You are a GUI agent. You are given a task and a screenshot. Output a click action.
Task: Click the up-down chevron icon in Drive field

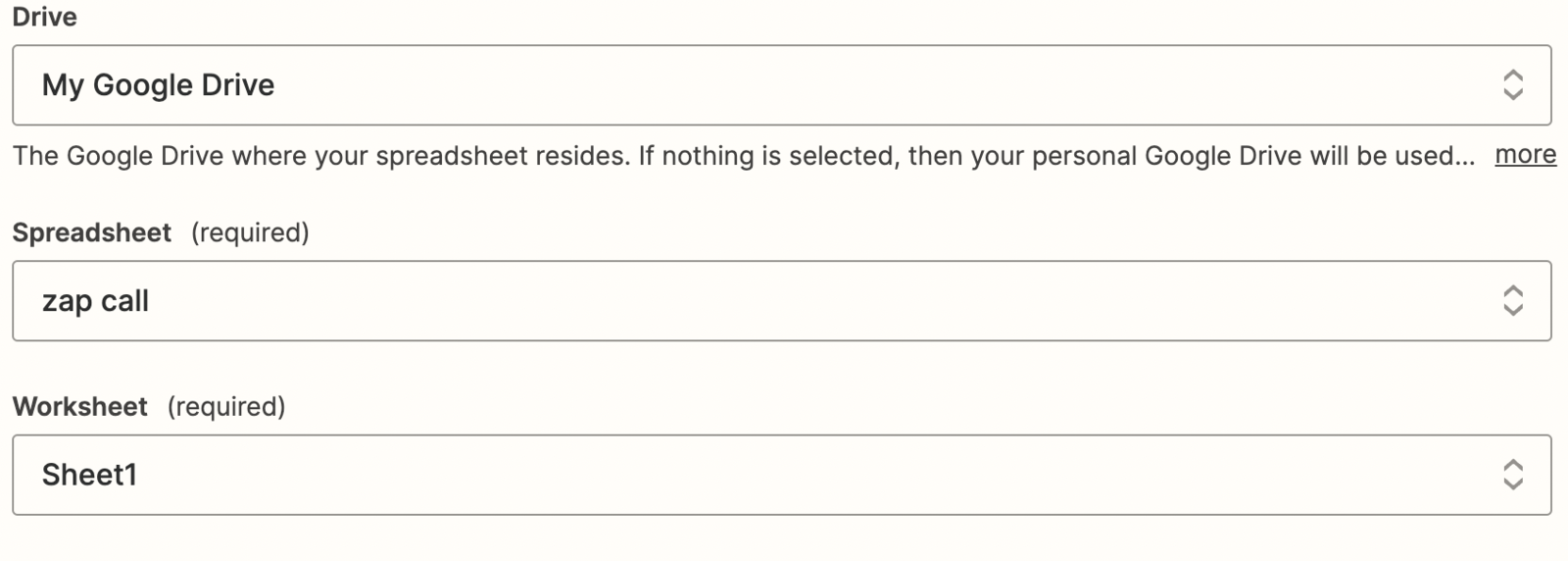1513,84
